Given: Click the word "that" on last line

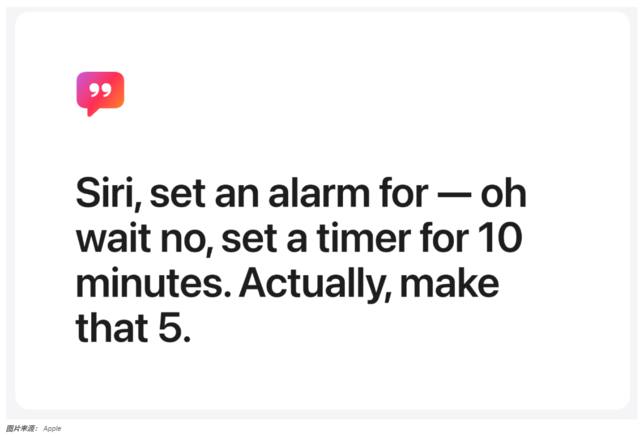Looking at the screenshot, I should pyautogui.click(x=112, y=327).
